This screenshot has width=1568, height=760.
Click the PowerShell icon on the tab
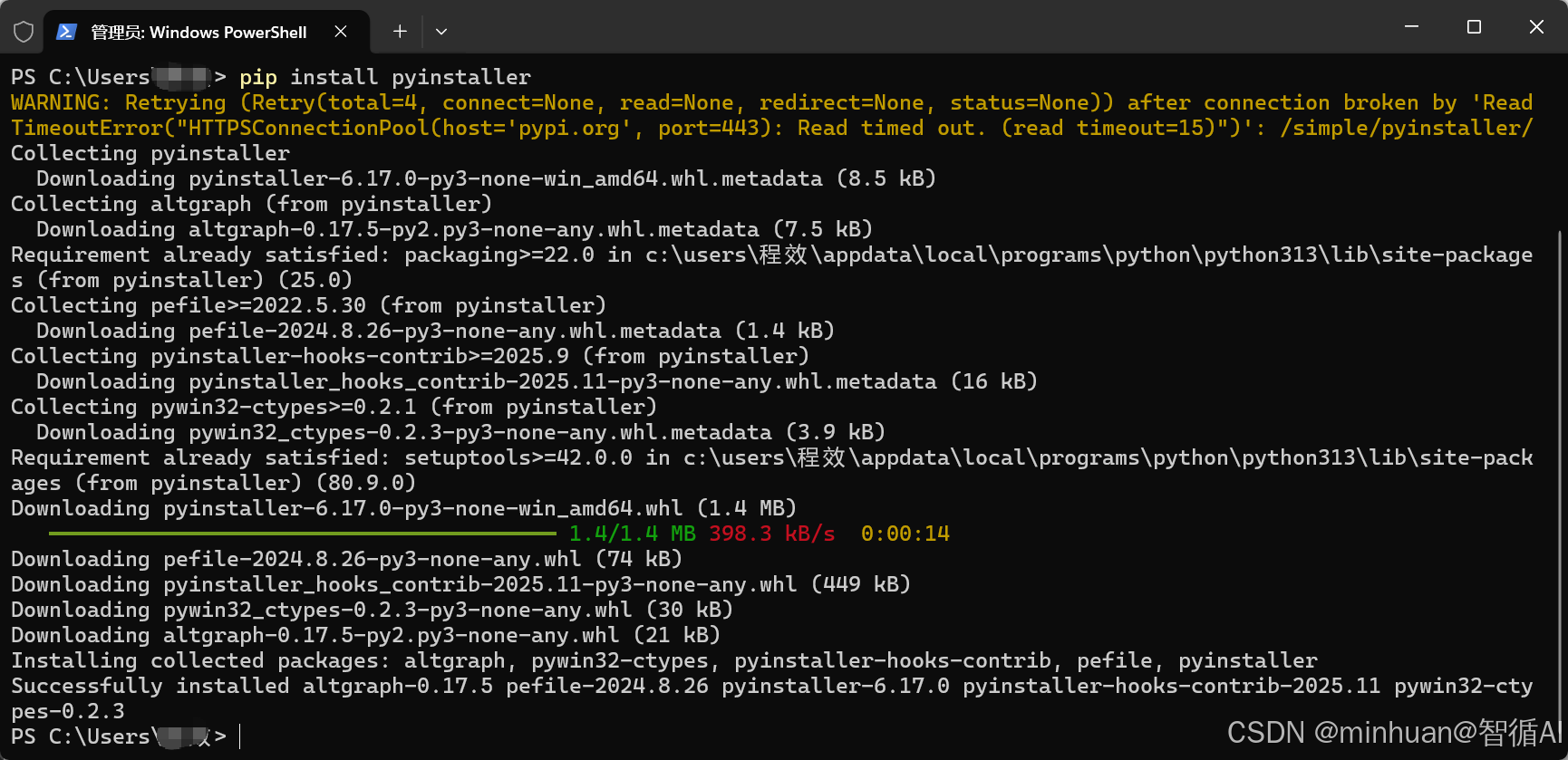click(x=66, y=32)
